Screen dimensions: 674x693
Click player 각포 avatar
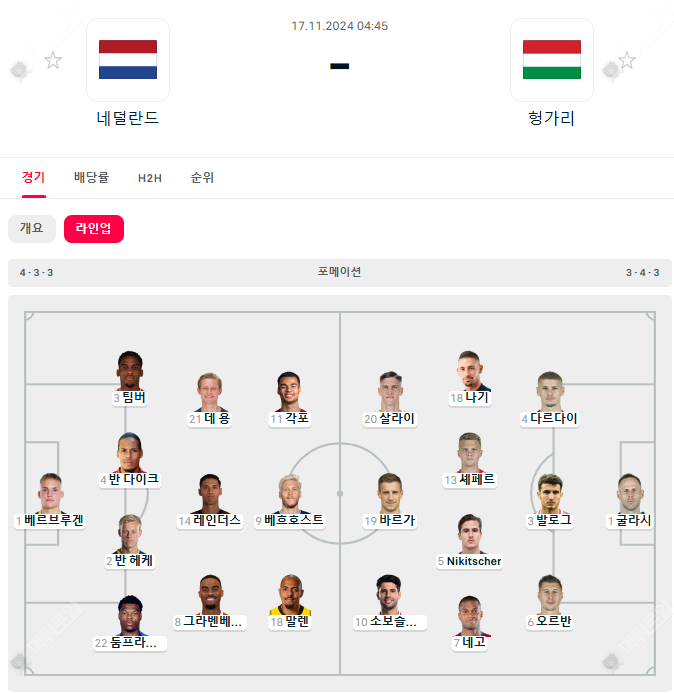click(x=290, y=392)
